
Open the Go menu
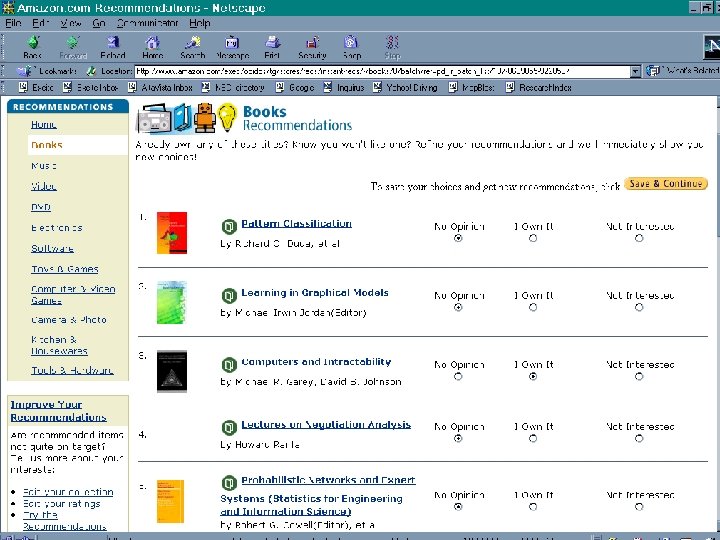(99, 23)
